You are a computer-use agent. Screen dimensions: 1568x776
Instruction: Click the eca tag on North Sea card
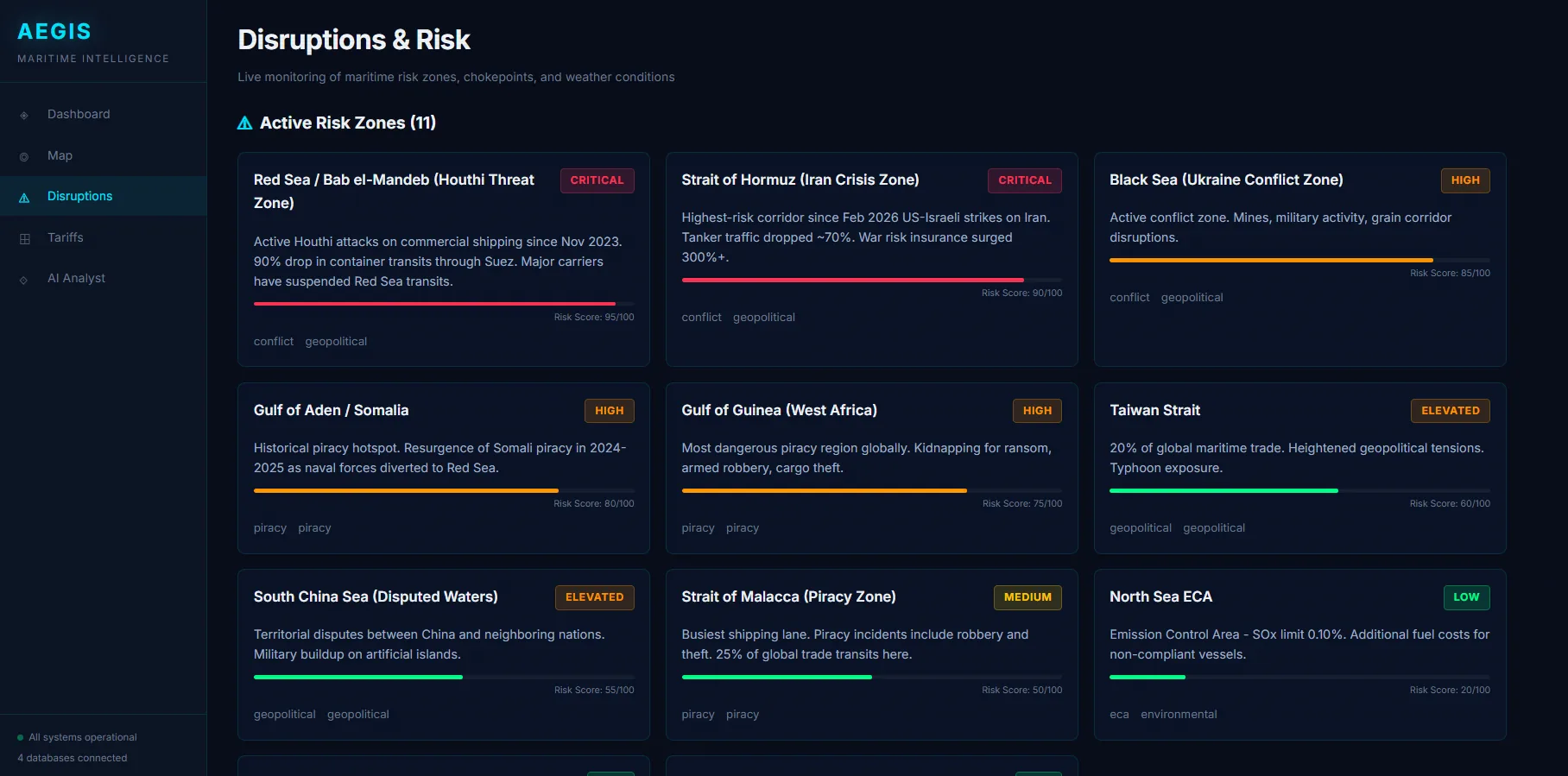coord(1119,715)
